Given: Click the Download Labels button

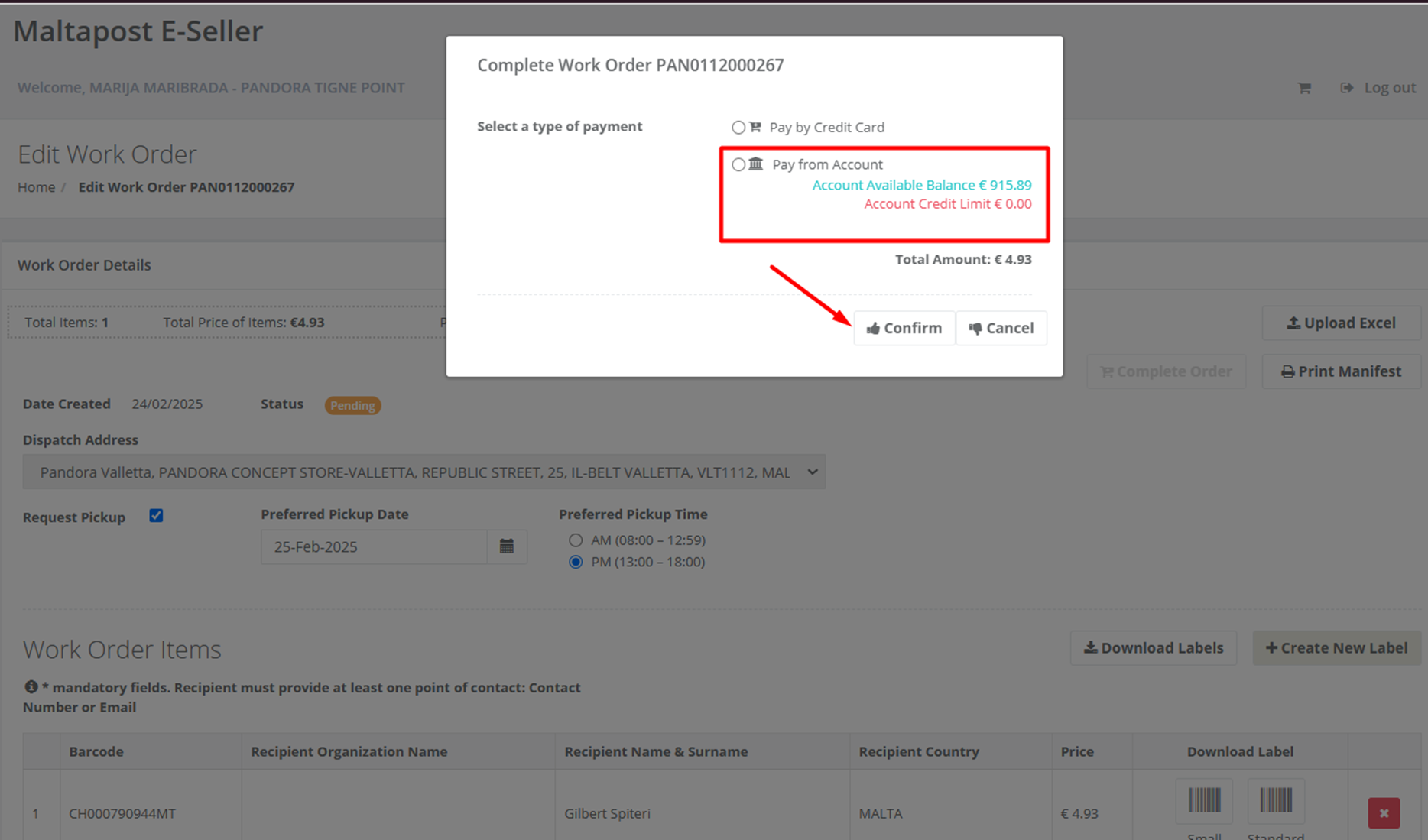Looking at the screenshot, I should [1154, 648].
